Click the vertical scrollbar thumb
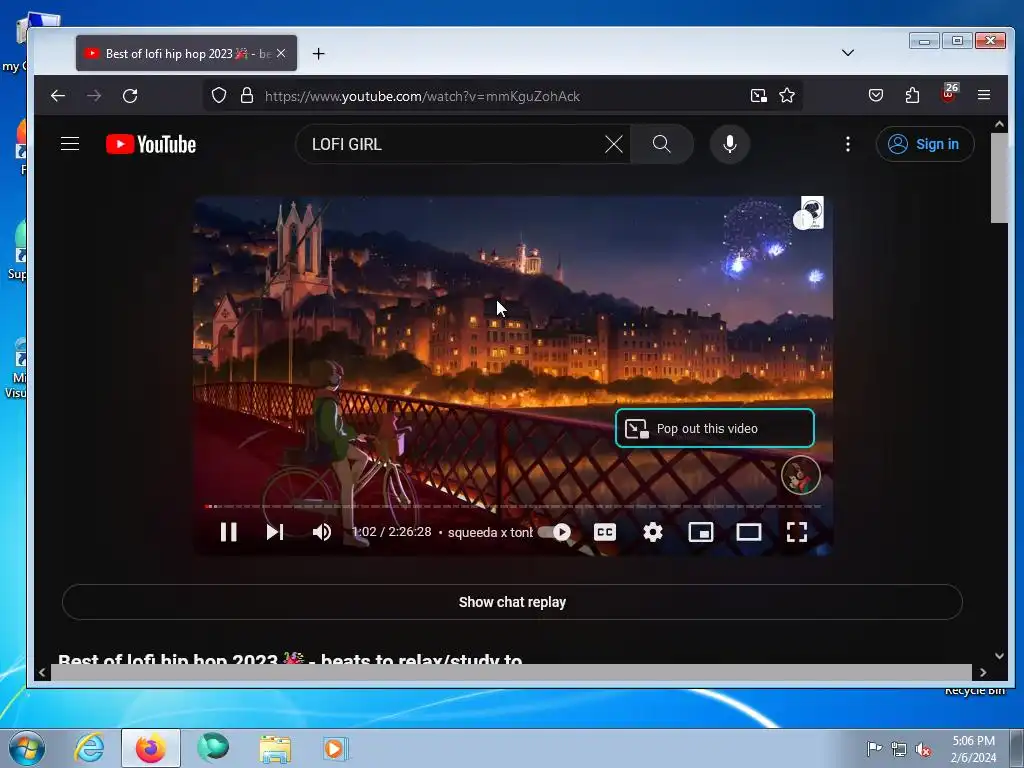The image size is (1024, 768). coord(999,178)
